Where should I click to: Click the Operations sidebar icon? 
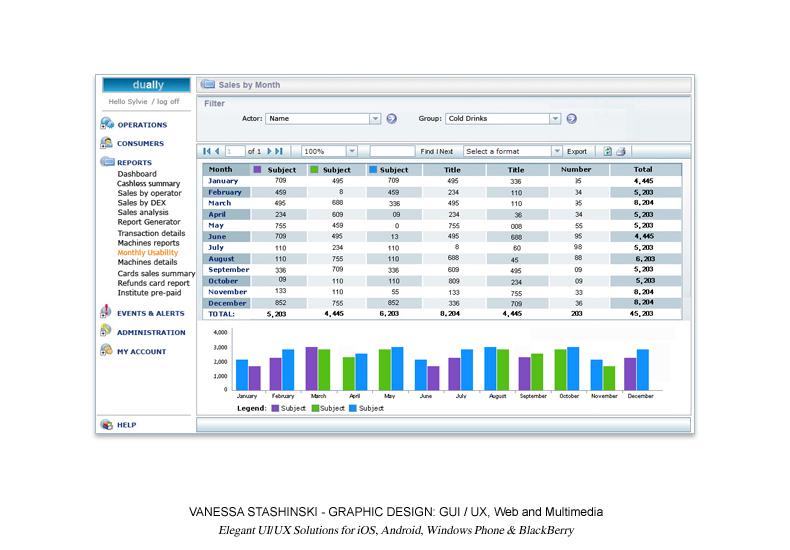click(x=107, y=123)
